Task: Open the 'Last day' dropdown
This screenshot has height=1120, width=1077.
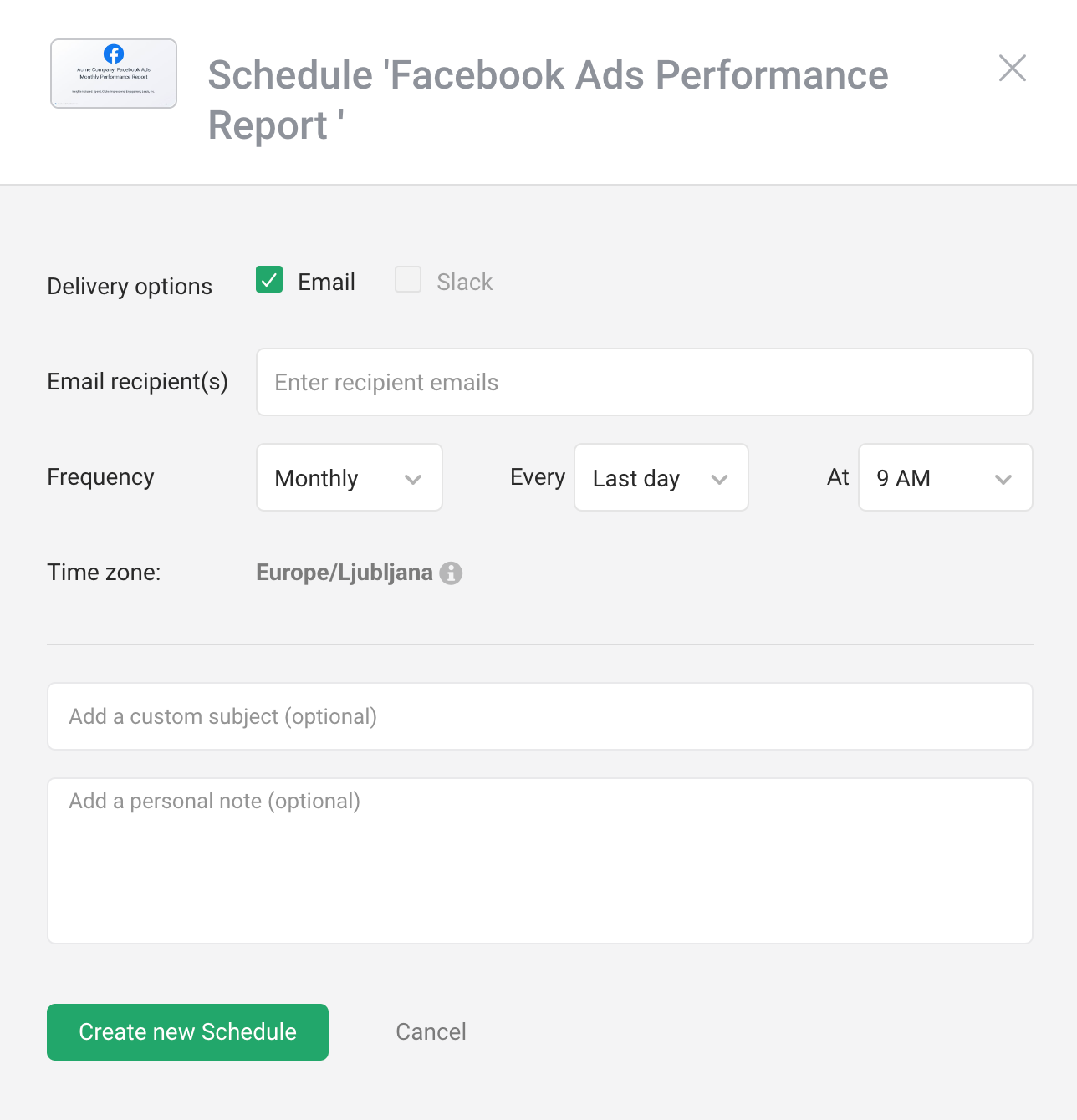Action: point(661,477)
